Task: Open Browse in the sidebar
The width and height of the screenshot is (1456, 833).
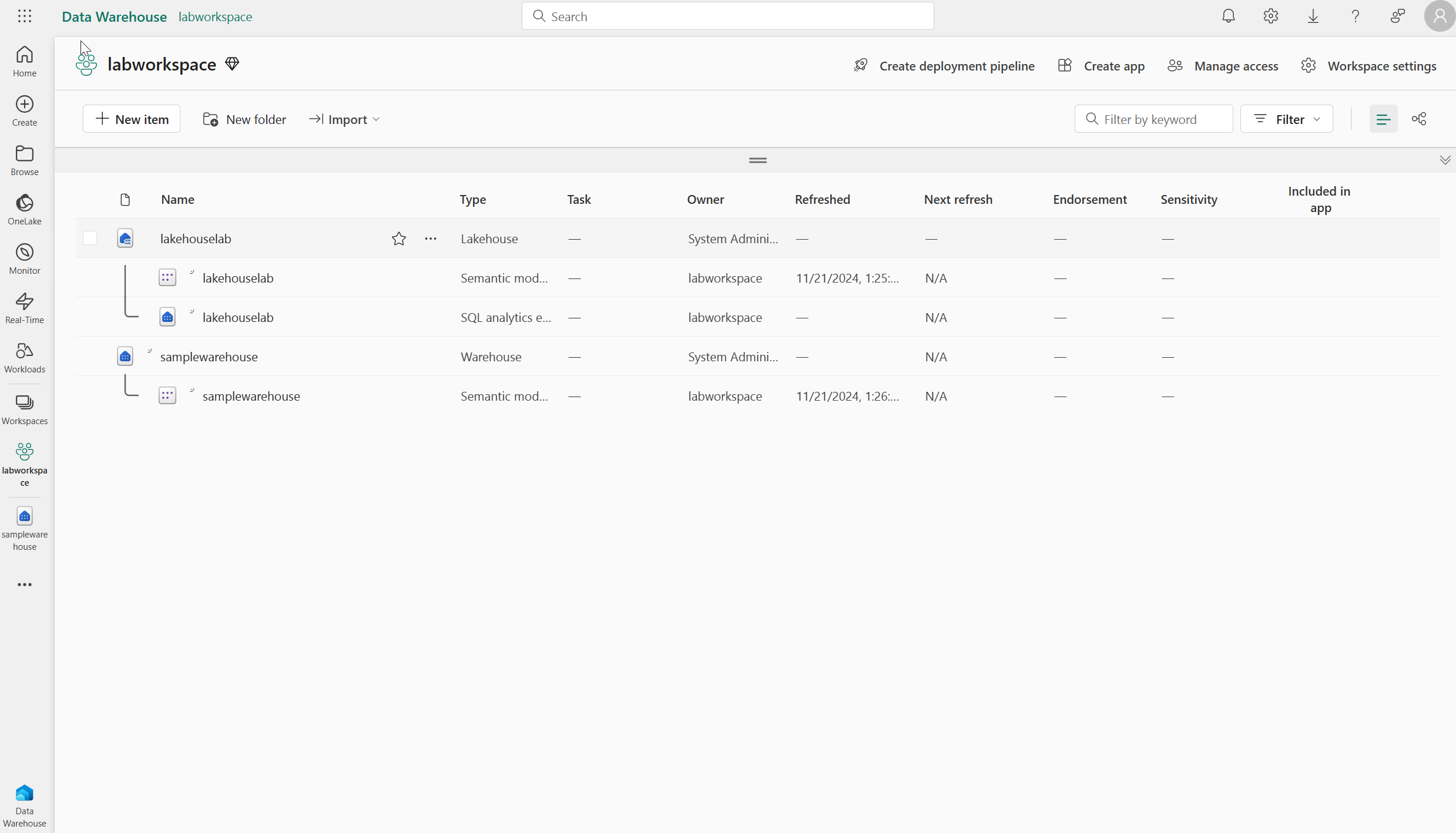Action: [x=25, y=160]
